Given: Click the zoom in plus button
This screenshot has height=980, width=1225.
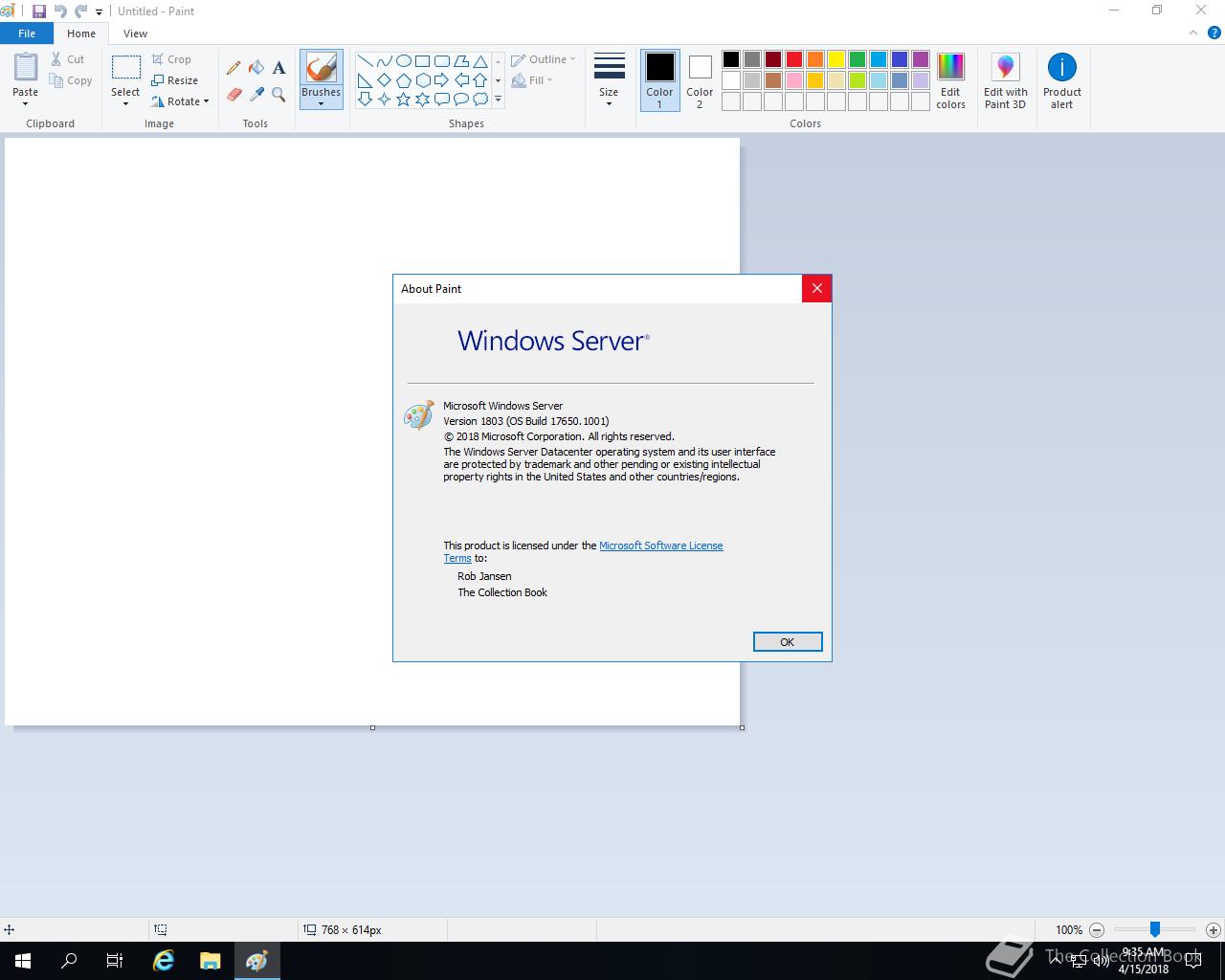Looking at the screenshot, I should (x=1213, y=929).
